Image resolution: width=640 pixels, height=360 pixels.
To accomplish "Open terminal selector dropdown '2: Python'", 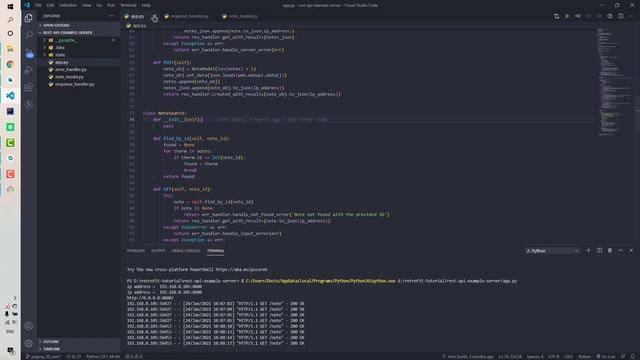I will (552, 251).
